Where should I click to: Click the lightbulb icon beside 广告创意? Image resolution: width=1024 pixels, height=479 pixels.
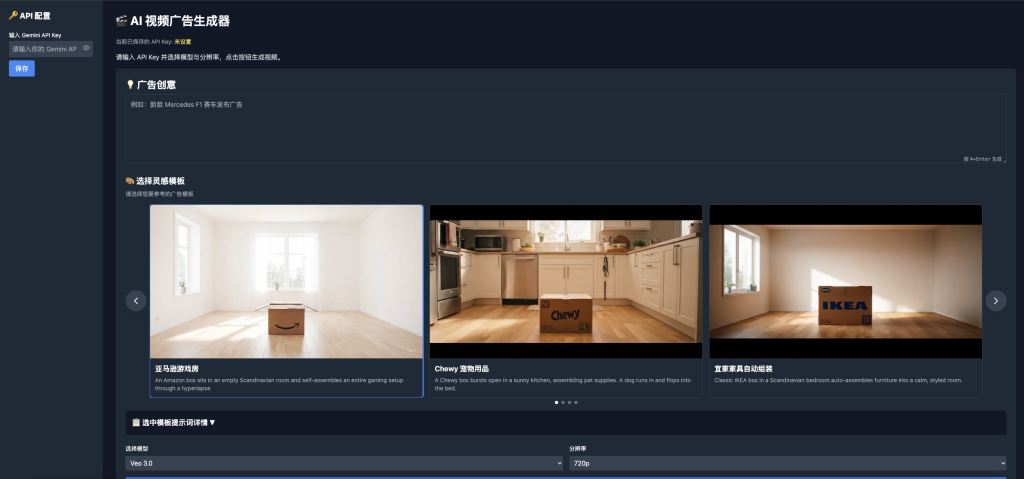point(130,85)
